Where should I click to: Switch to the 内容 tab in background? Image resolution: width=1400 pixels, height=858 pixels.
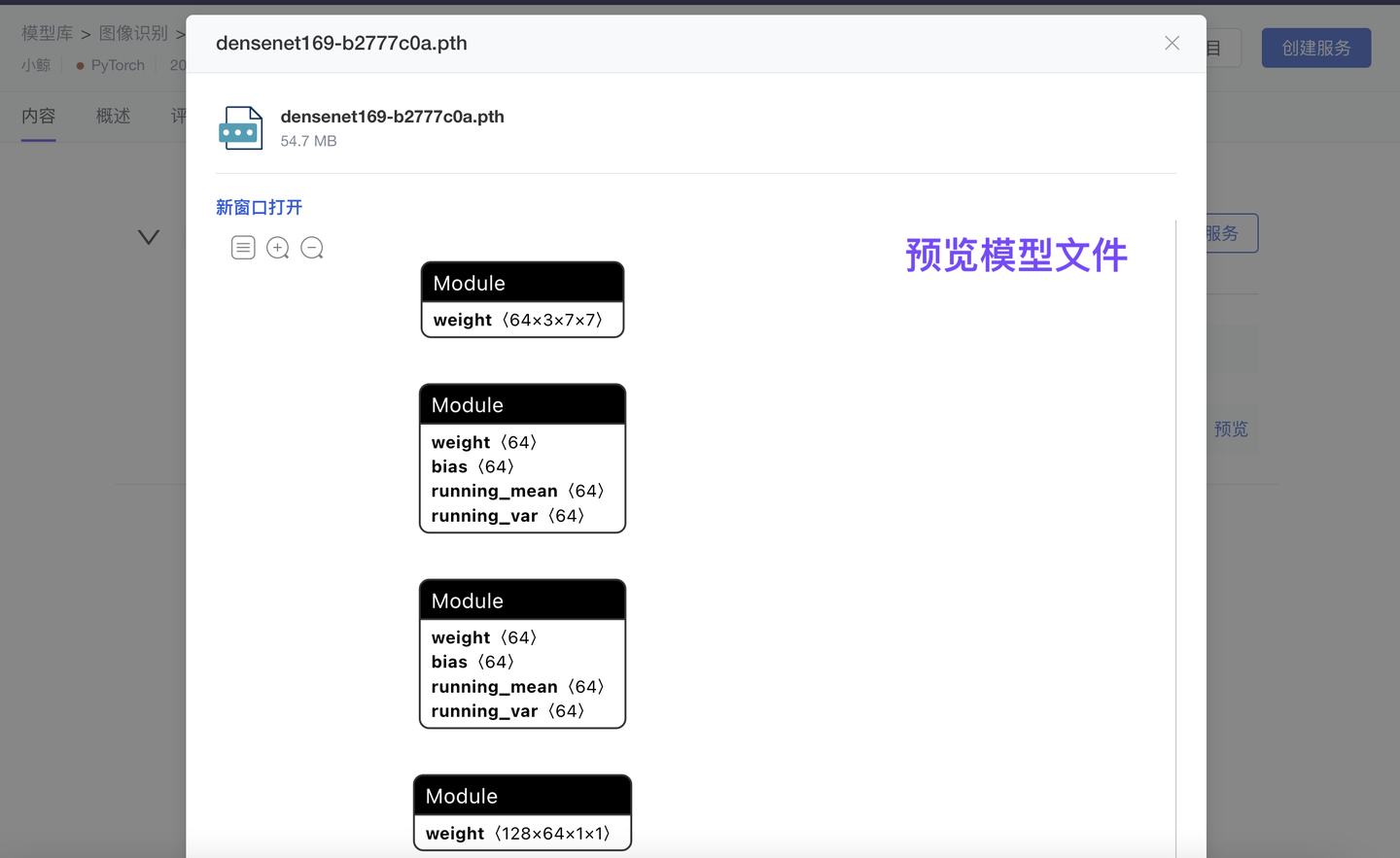pos(39,116)
